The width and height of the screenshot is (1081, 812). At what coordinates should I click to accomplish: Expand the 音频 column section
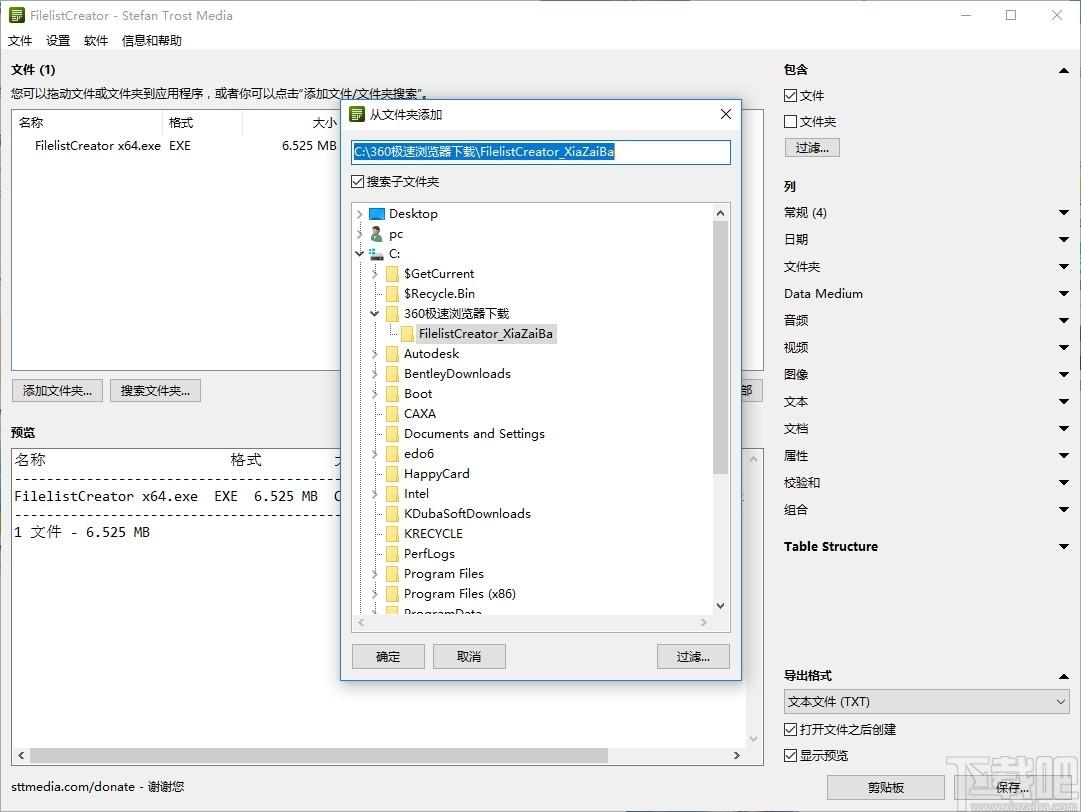(1064, 321)
